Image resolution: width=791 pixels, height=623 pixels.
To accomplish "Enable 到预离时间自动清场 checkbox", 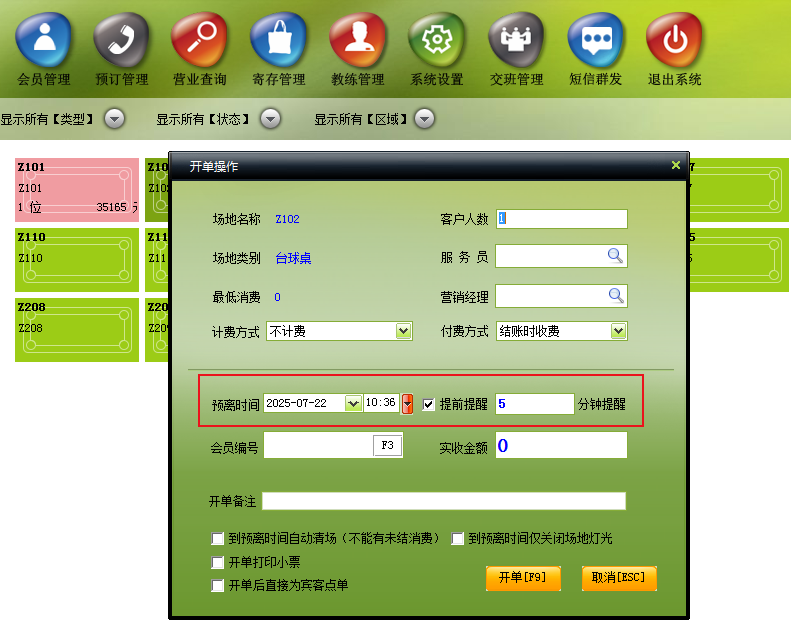I will tap(217, 538).
